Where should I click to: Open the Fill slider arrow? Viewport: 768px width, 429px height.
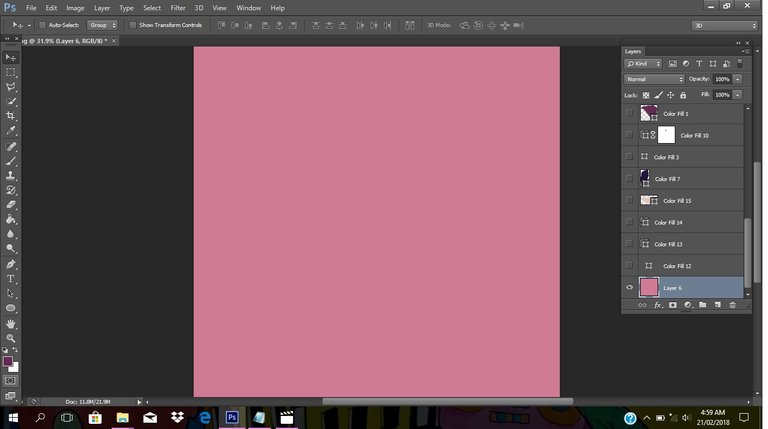pyautogui.click(x=737, y=95)
